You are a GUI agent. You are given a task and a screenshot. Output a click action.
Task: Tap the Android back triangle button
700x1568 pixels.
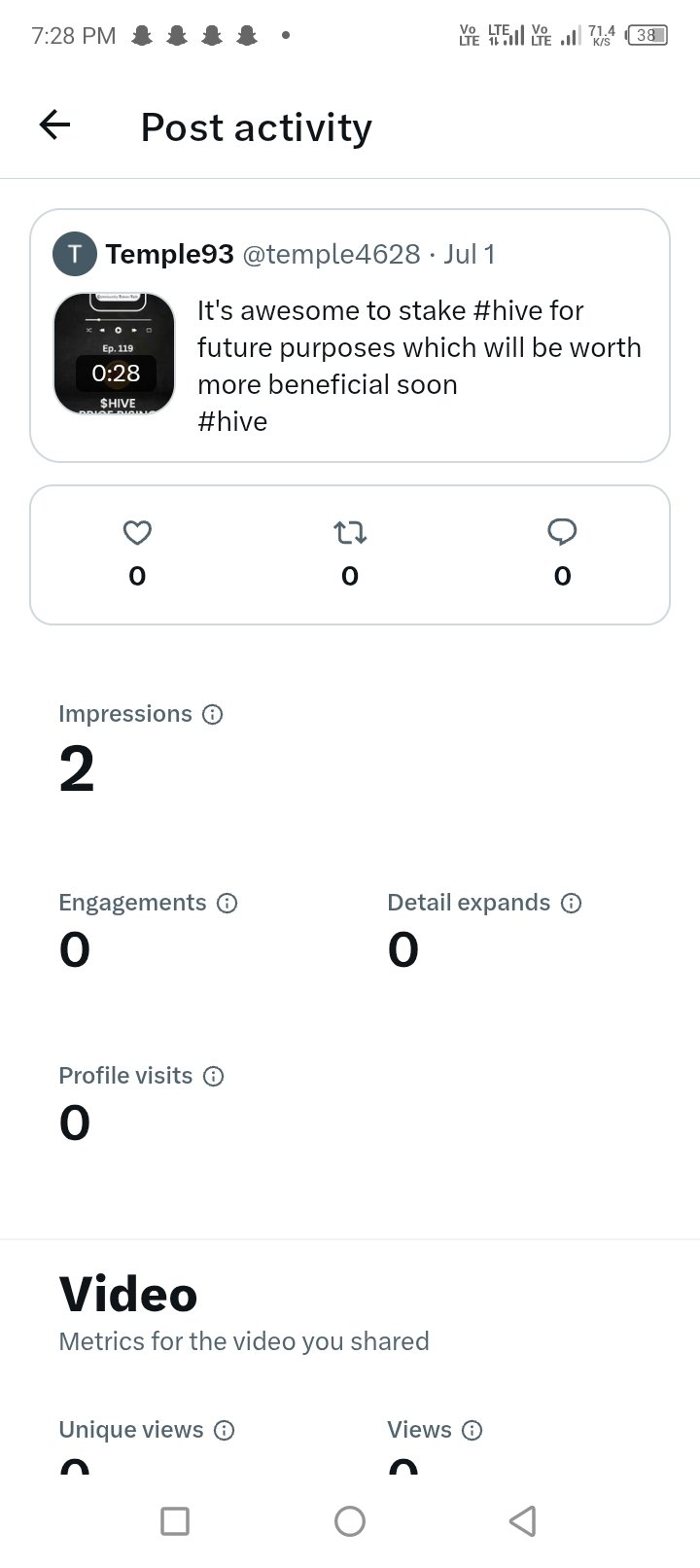(x=523, y=1521)
